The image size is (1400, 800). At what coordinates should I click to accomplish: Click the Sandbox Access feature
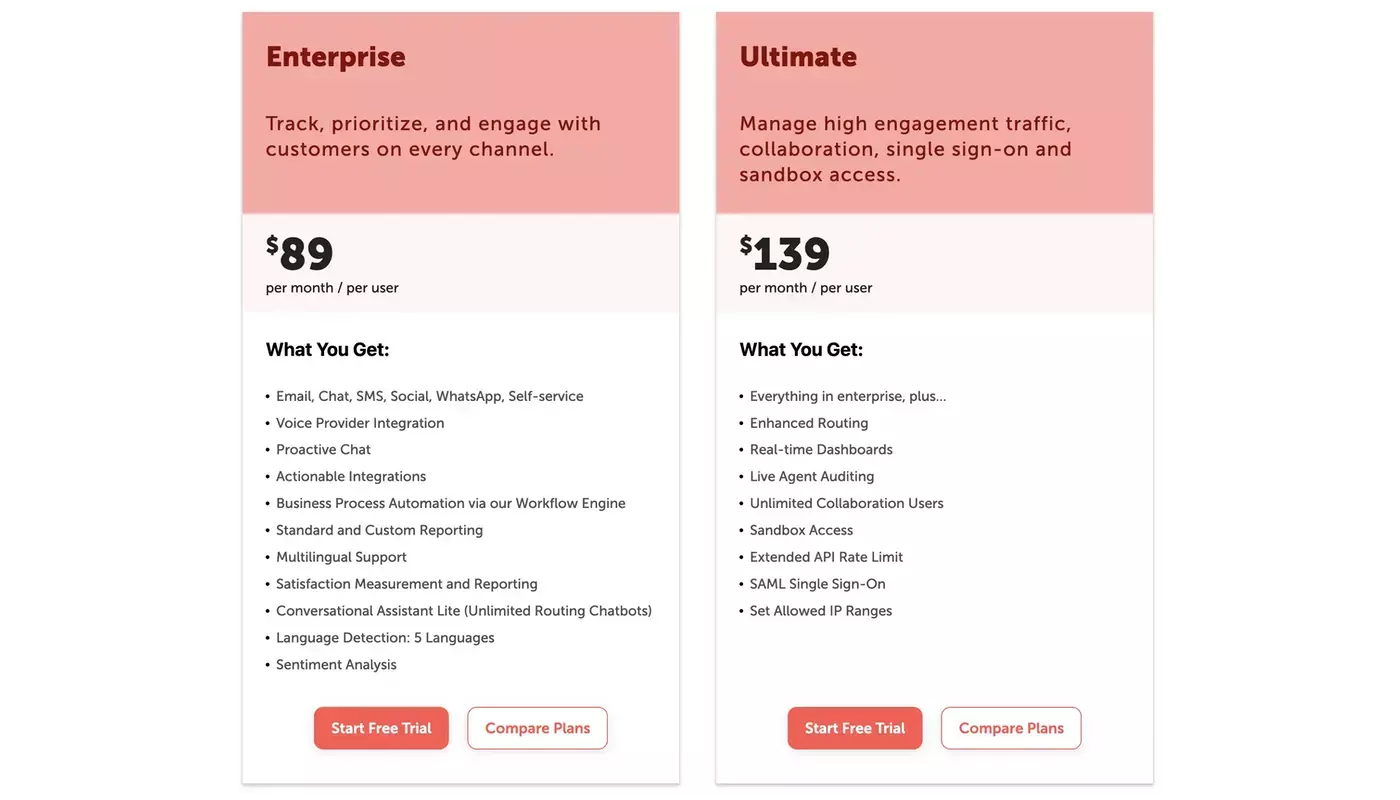(x=801, y=530)
